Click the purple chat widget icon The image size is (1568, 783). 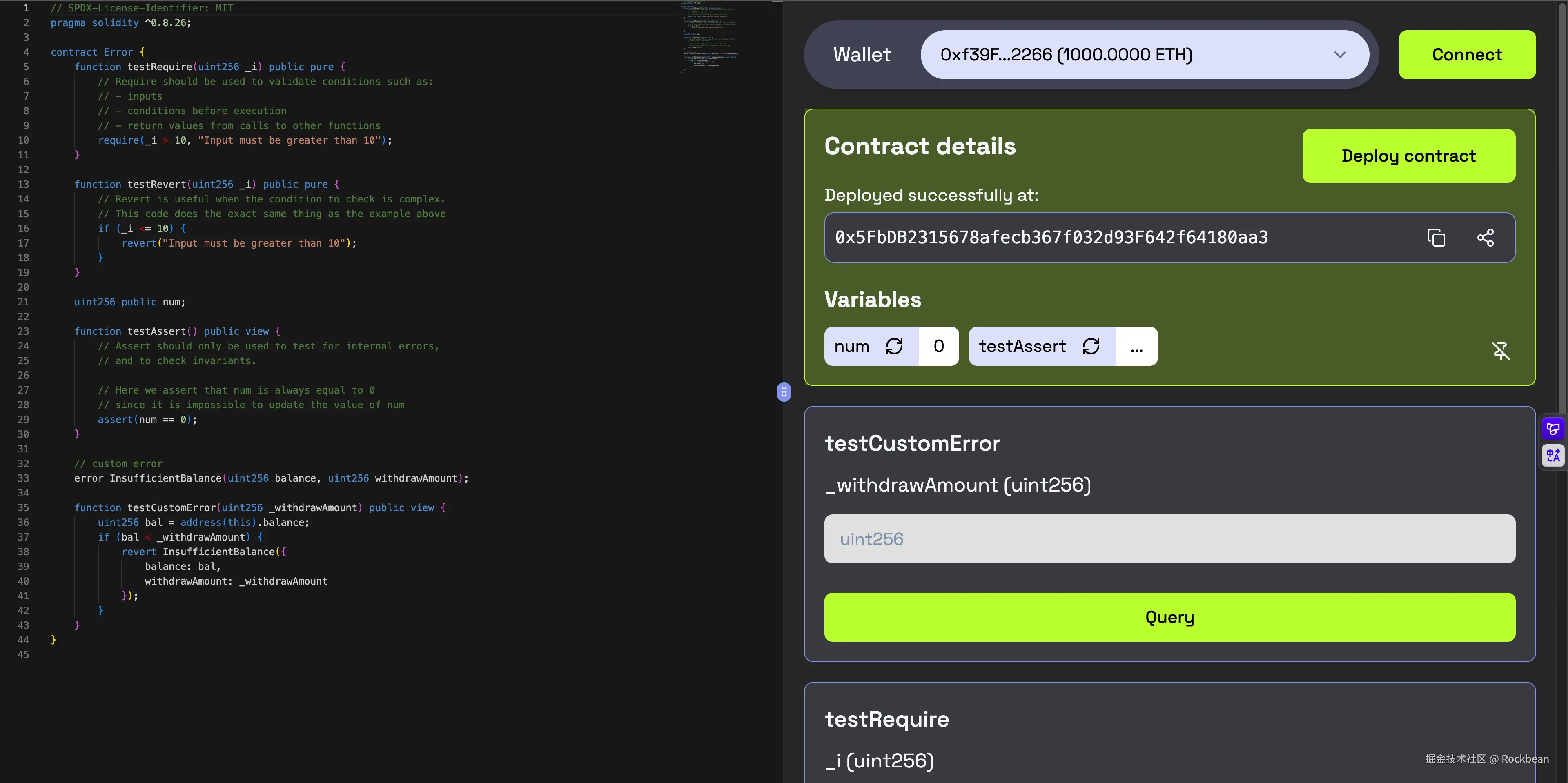(x=1553, y=429)
